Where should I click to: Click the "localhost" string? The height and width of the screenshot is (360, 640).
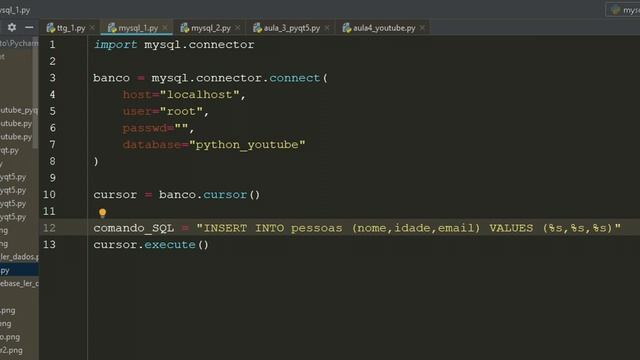pyautogui.click(x=200, y=95)
